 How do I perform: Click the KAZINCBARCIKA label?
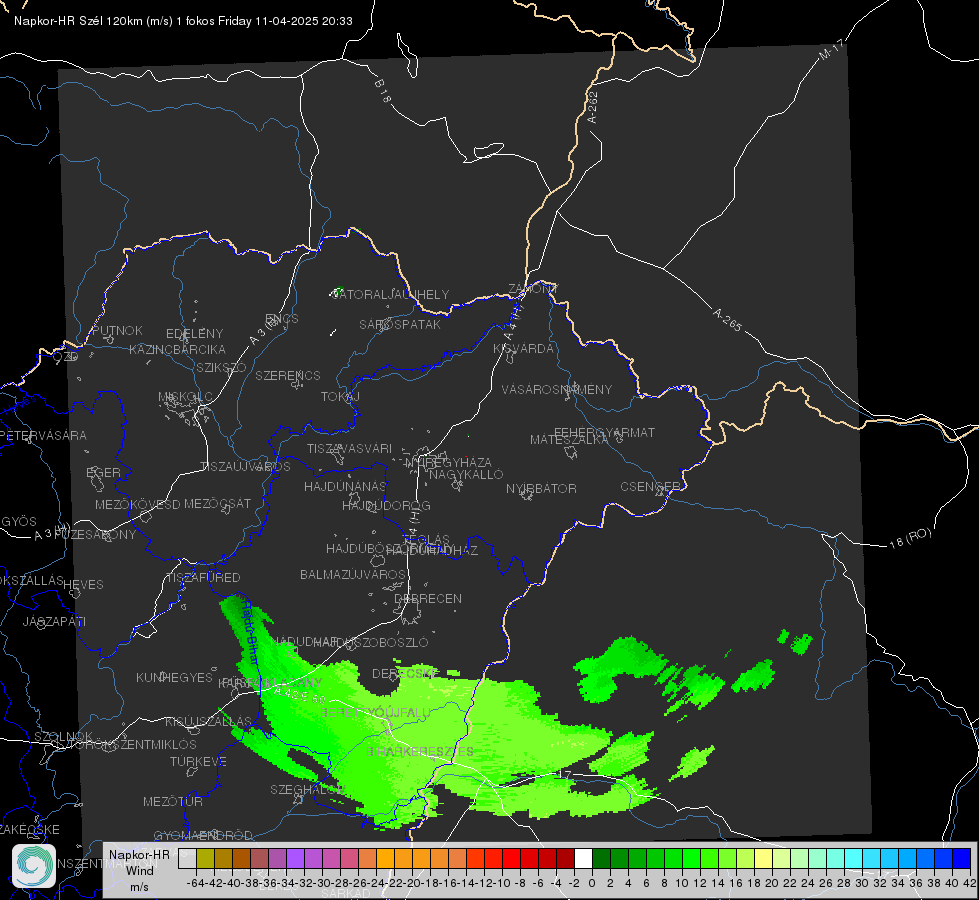(177, 349)
